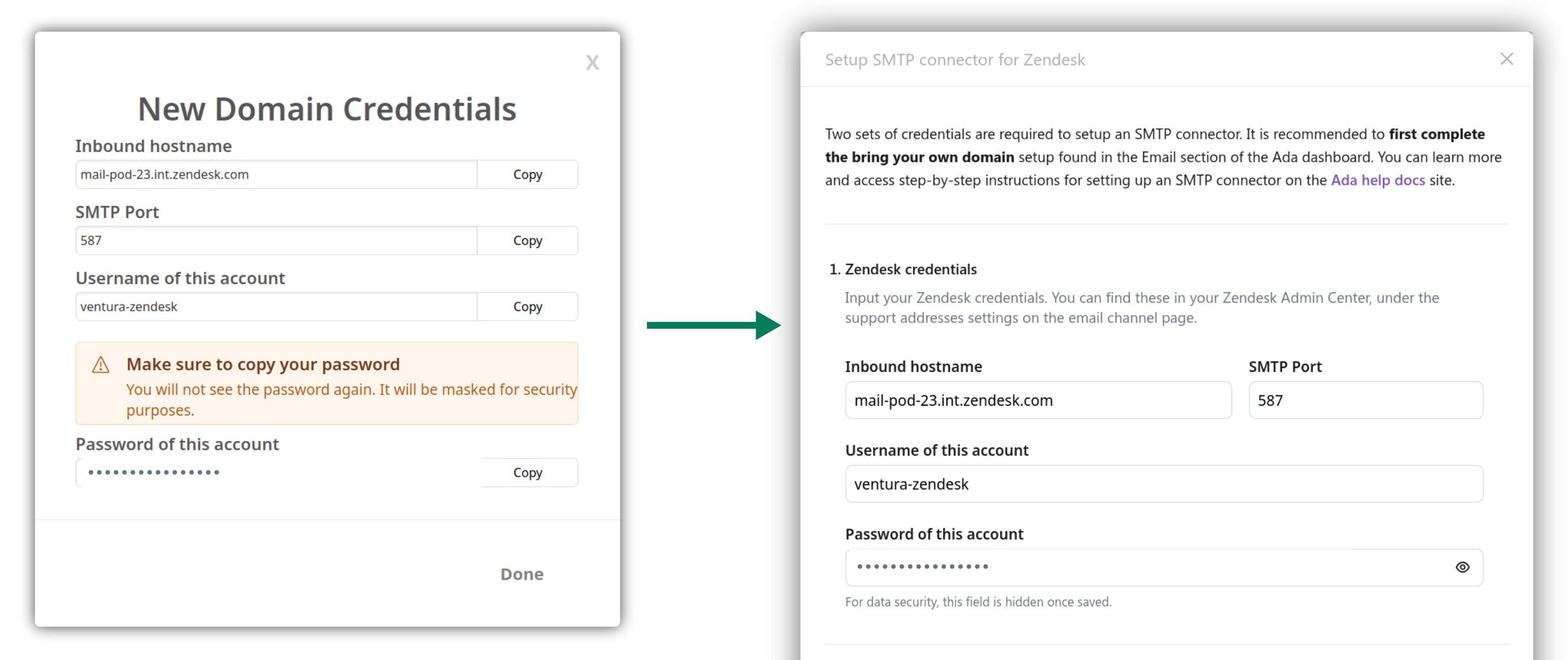
Task: Open the Ada help docs link
Action: 1377,180
